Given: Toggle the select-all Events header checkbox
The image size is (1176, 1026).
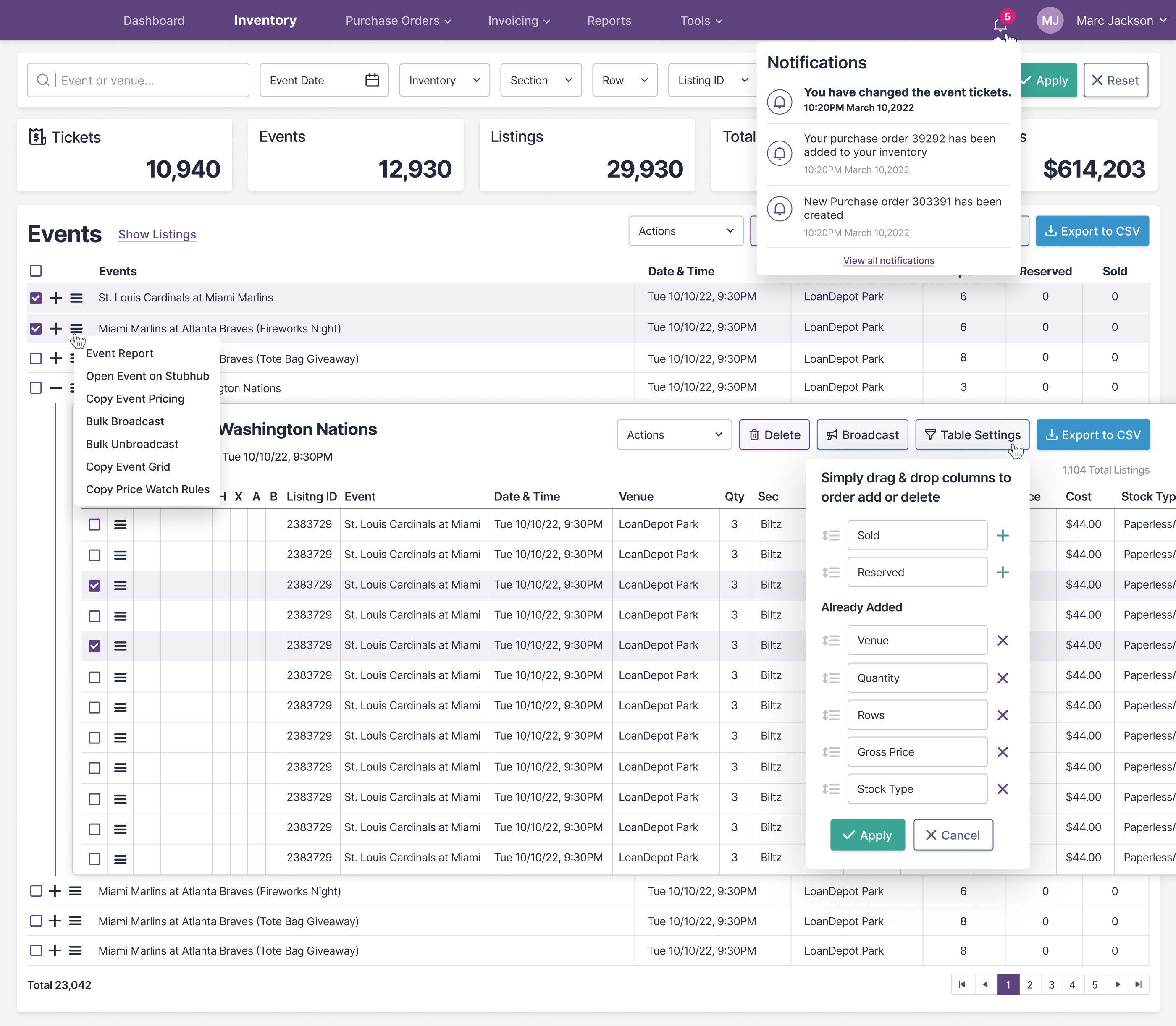Looking at the screenshot, I should point(36,271).
